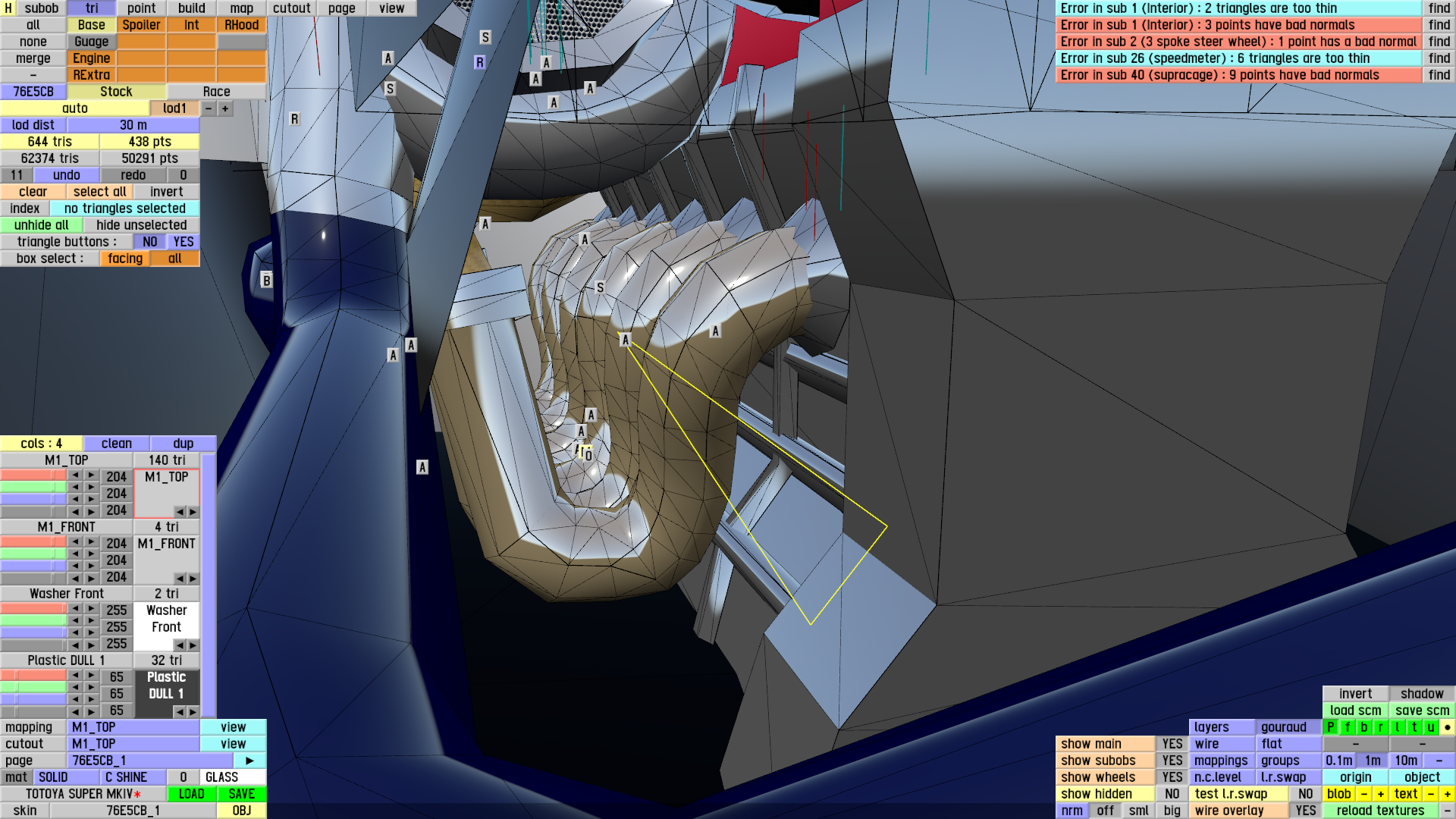Click the mapping field M1_TOP

point(133,727)
